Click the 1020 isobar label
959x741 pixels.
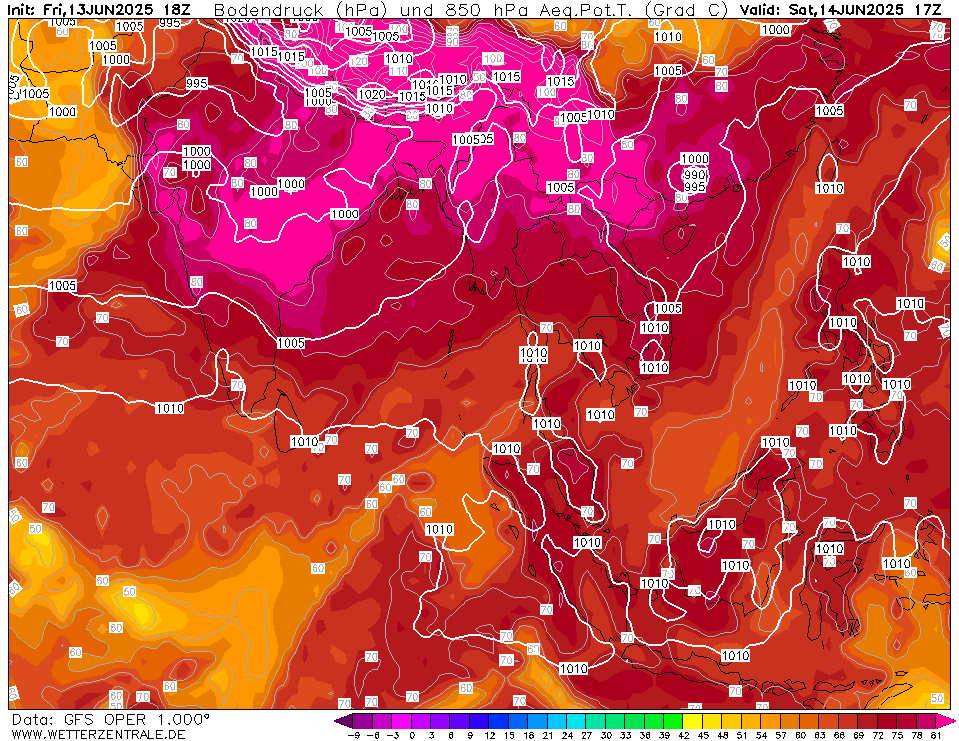tap(371, 94)
